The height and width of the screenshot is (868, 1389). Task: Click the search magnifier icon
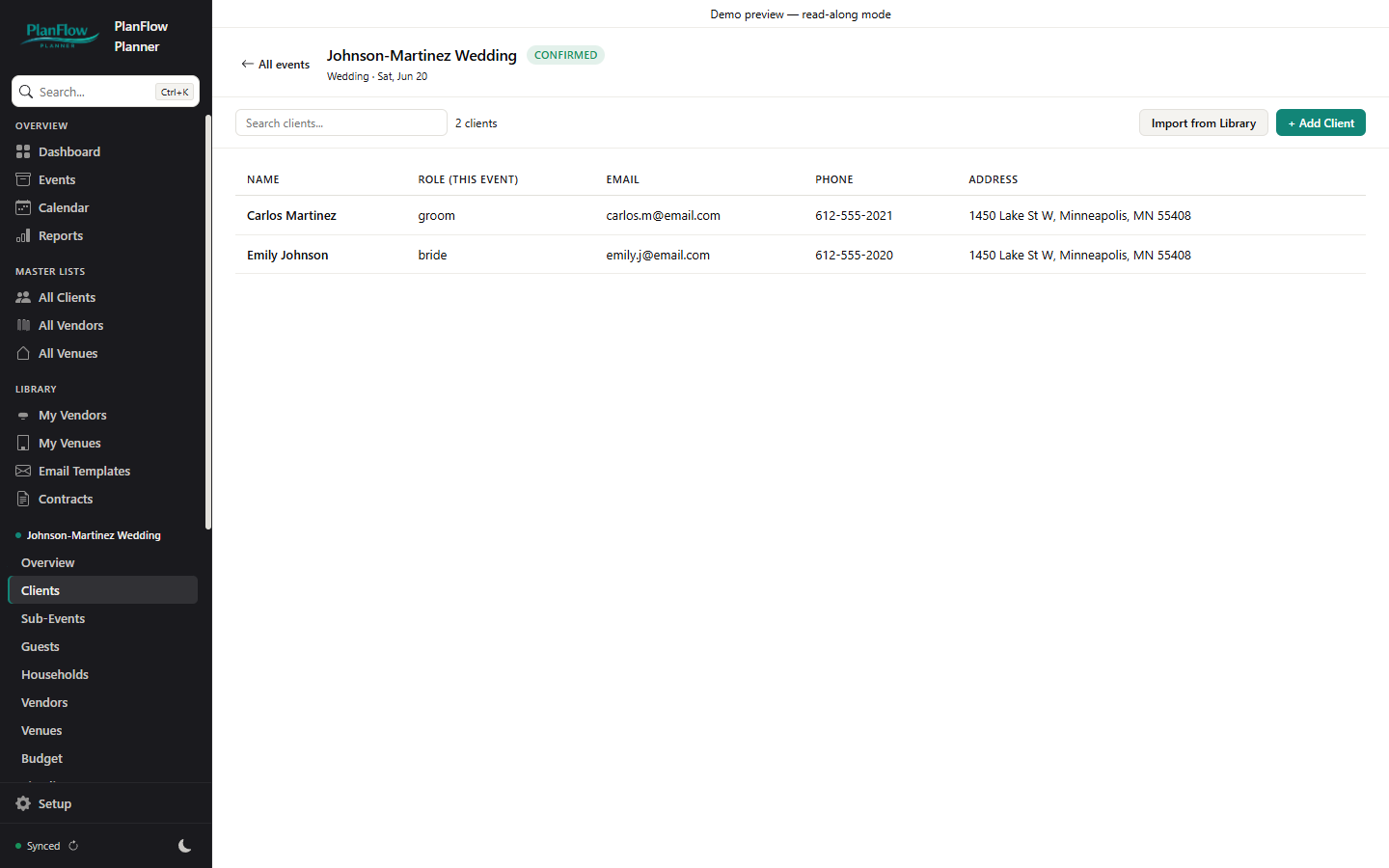pos(26,92)
